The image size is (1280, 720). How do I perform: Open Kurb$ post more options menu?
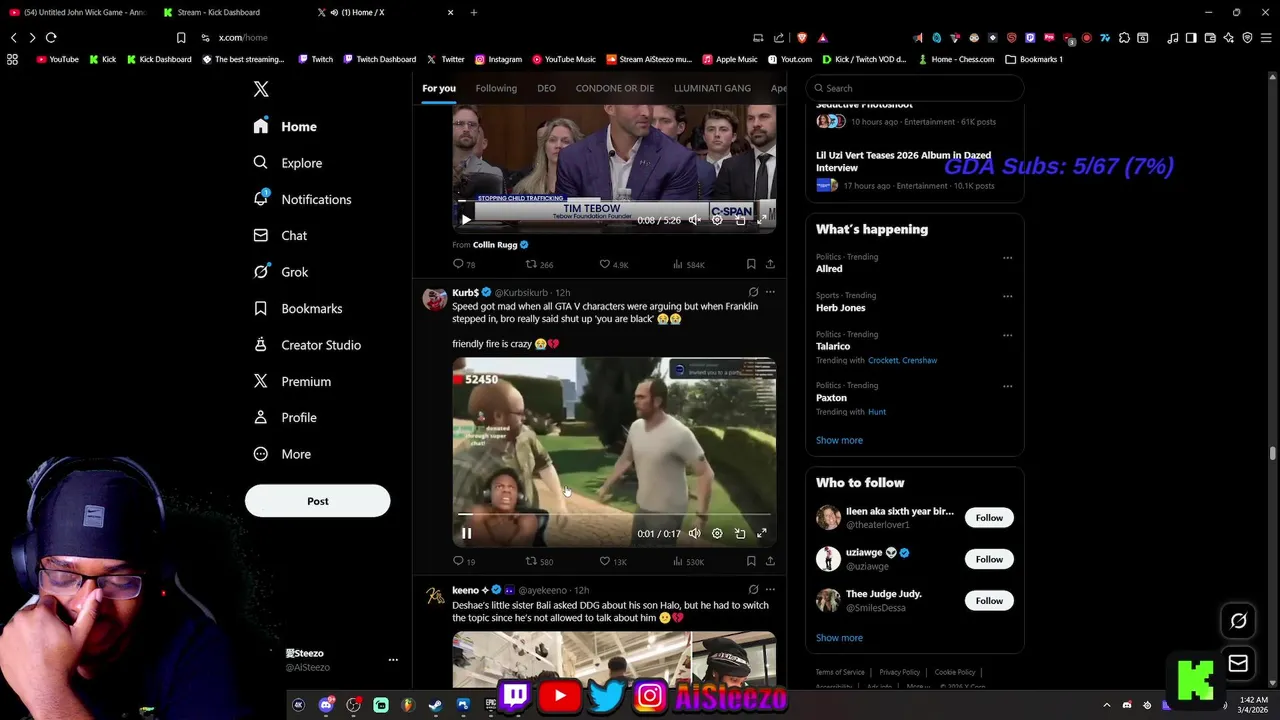[770, 292]
